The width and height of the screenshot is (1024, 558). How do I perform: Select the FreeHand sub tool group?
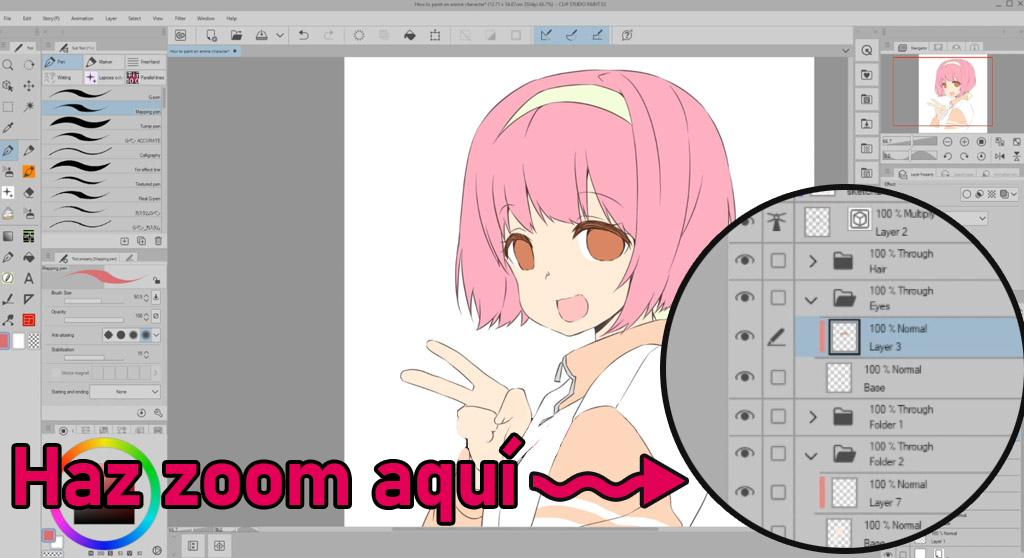click(x=144, y=61)
